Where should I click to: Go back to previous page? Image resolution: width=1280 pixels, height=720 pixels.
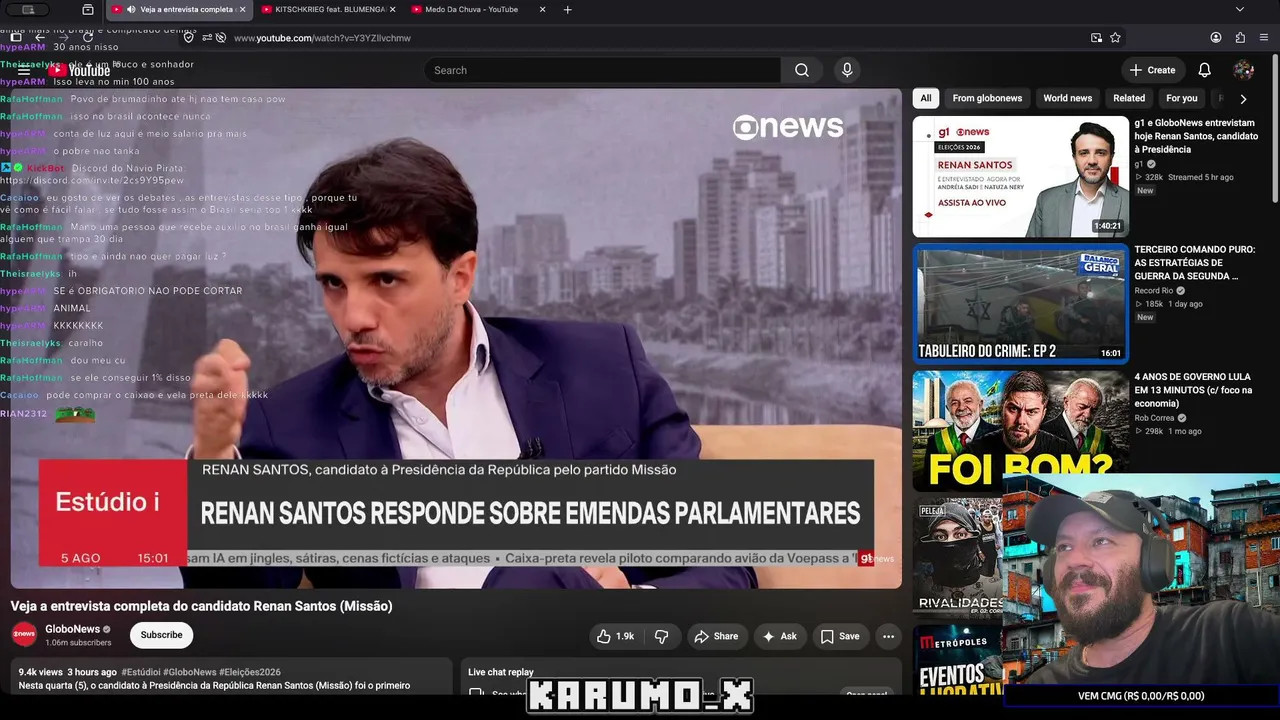coord(40,38)
